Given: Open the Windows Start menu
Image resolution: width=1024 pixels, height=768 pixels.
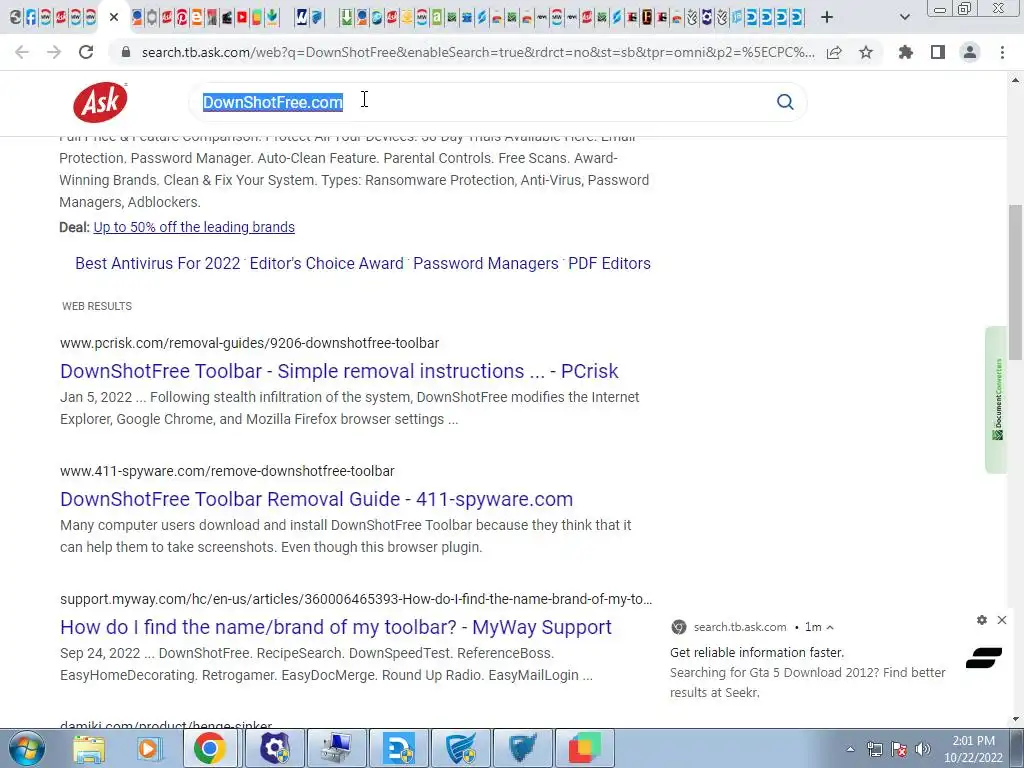Looking at the screenshot, I should (x=27, y=748).
